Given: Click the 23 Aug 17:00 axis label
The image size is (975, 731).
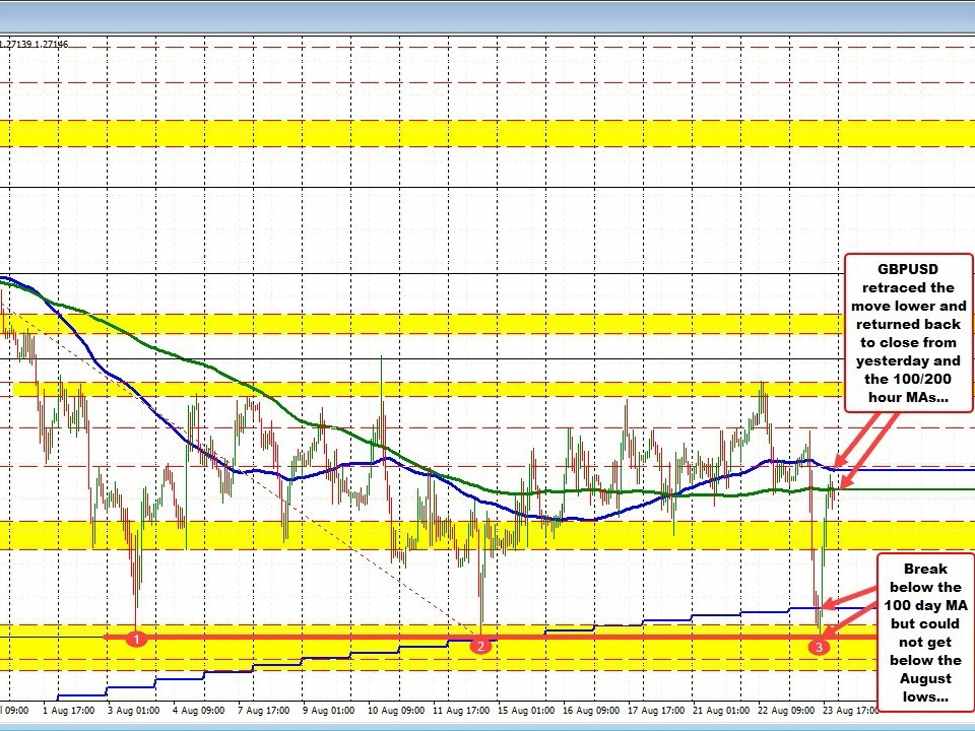Looking at the screenshot, I should 848,712.
